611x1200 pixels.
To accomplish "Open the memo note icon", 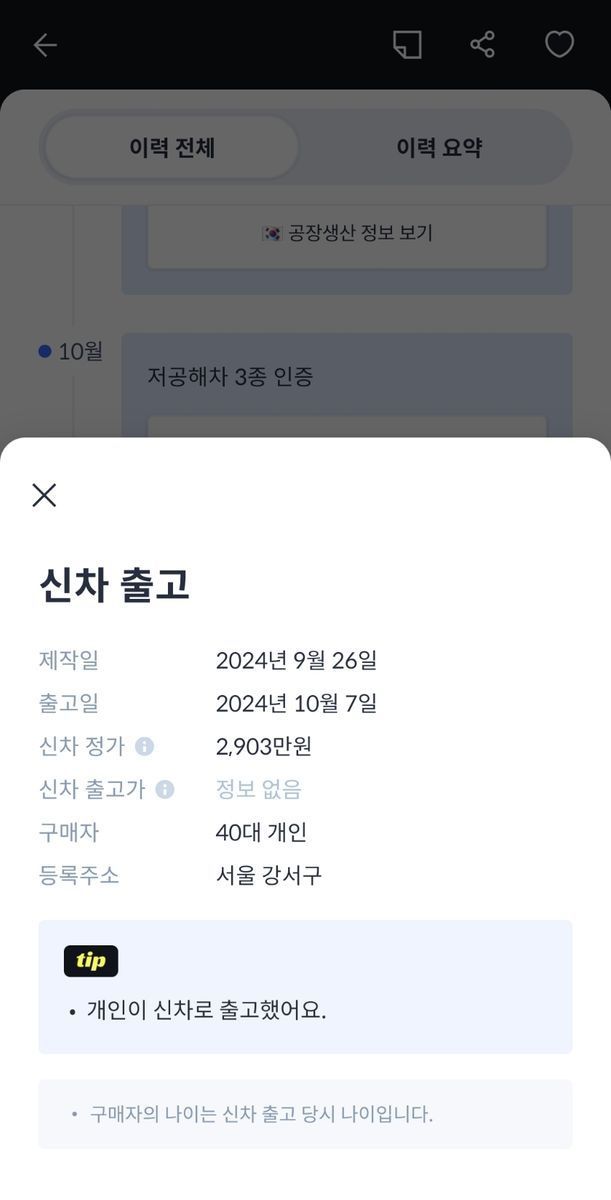I will pos(407,45).
